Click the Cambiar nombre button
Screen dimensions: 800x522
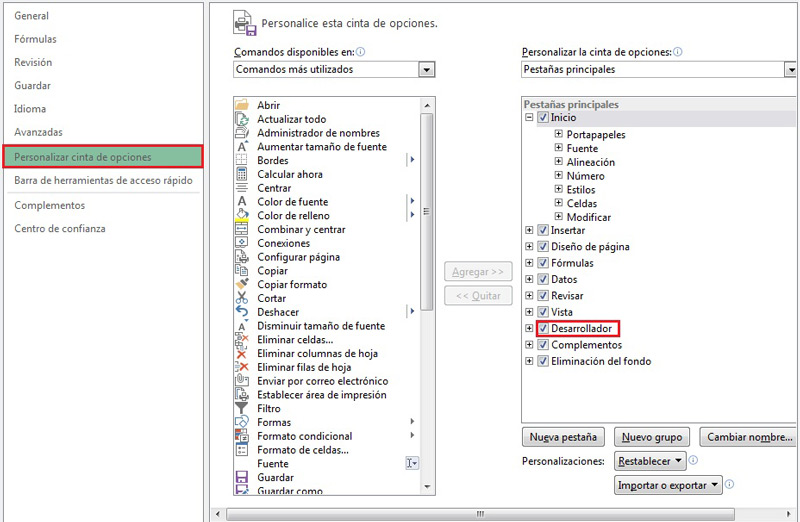pyautogui.click(x=748, y=437)
